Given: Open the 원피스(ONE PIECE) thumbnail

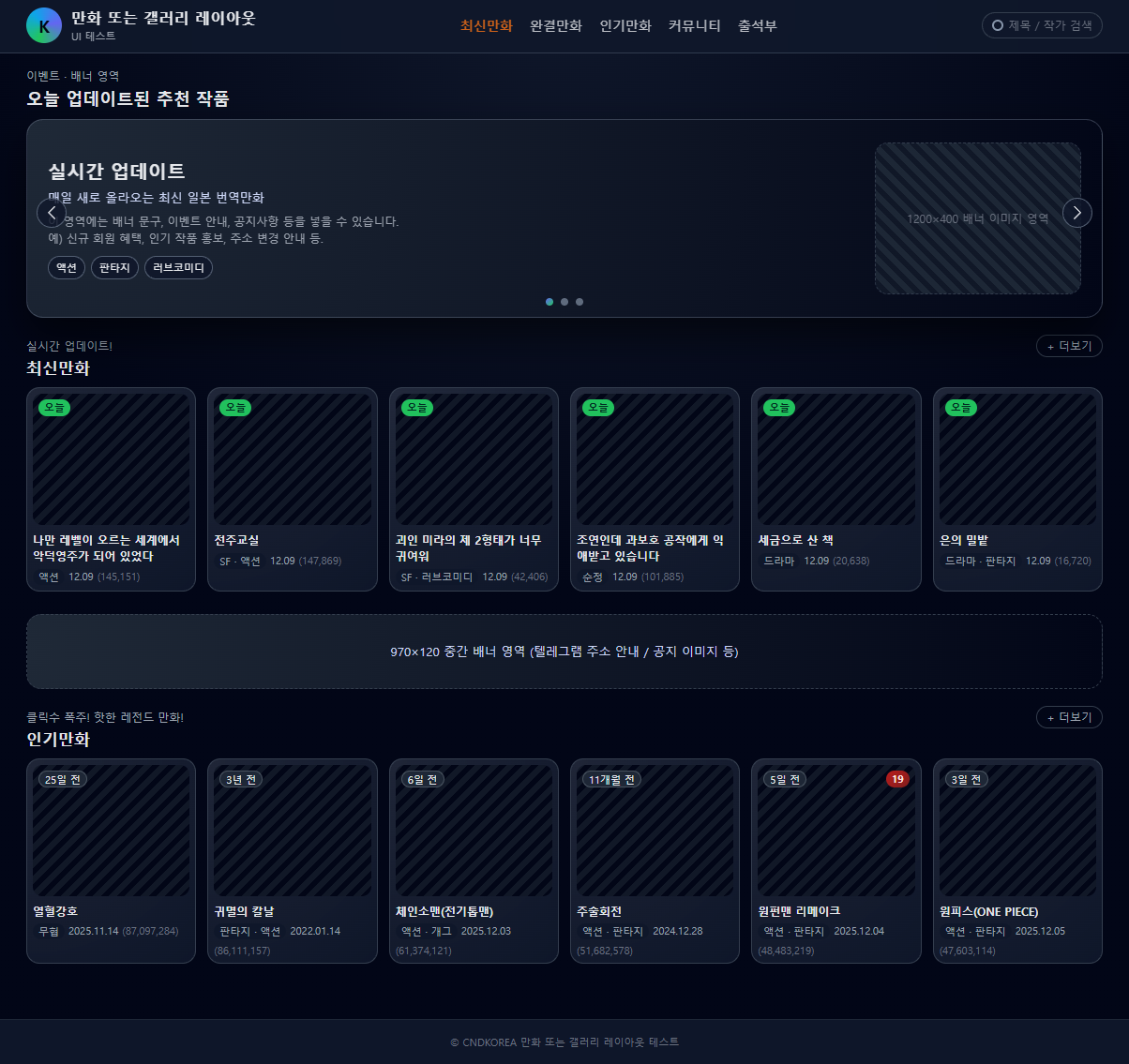Looking at the screenshot, I should [1017, 831].
